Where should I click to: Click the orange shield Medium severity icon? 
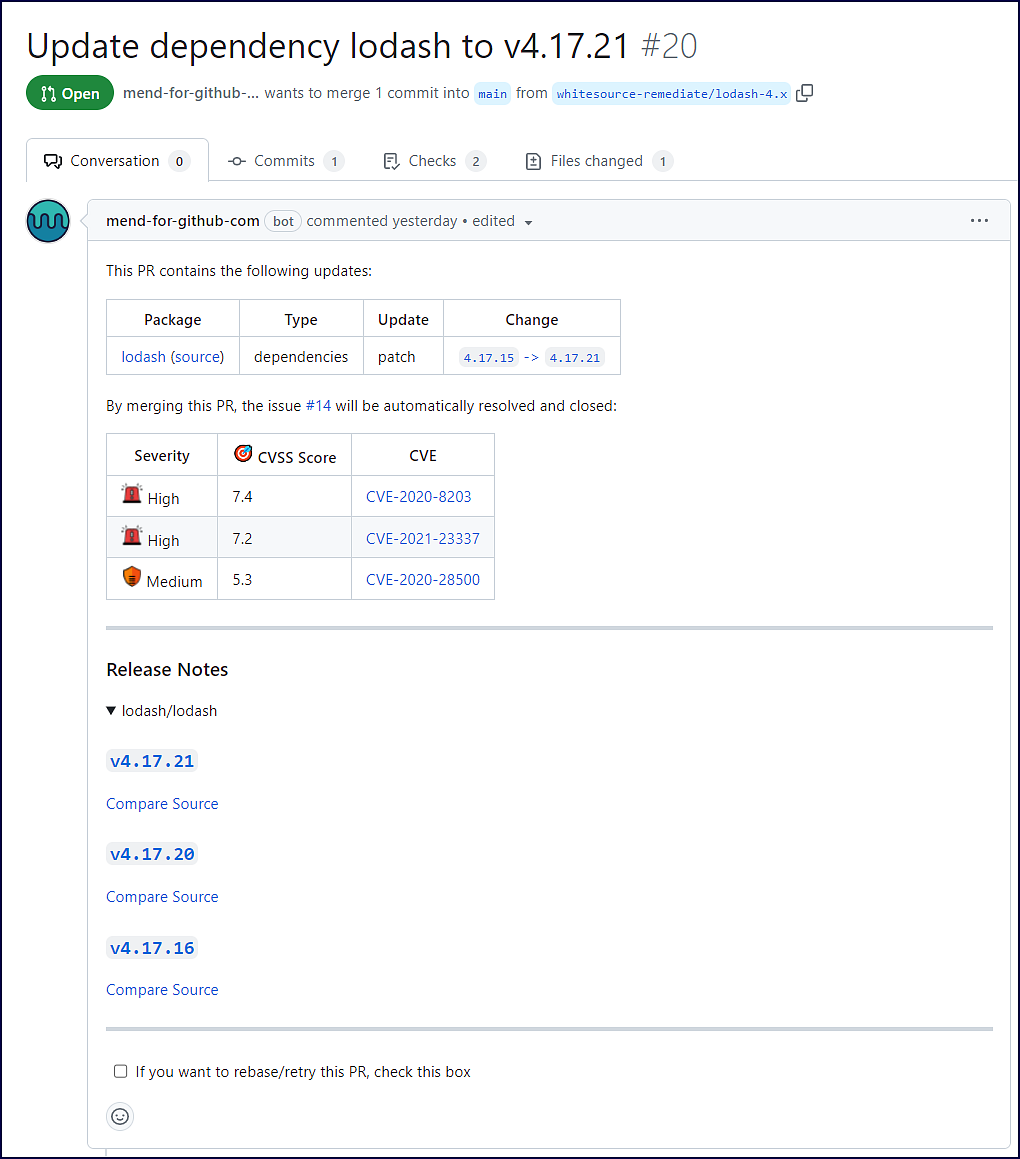pyautogui.click(x=132, y=577)
